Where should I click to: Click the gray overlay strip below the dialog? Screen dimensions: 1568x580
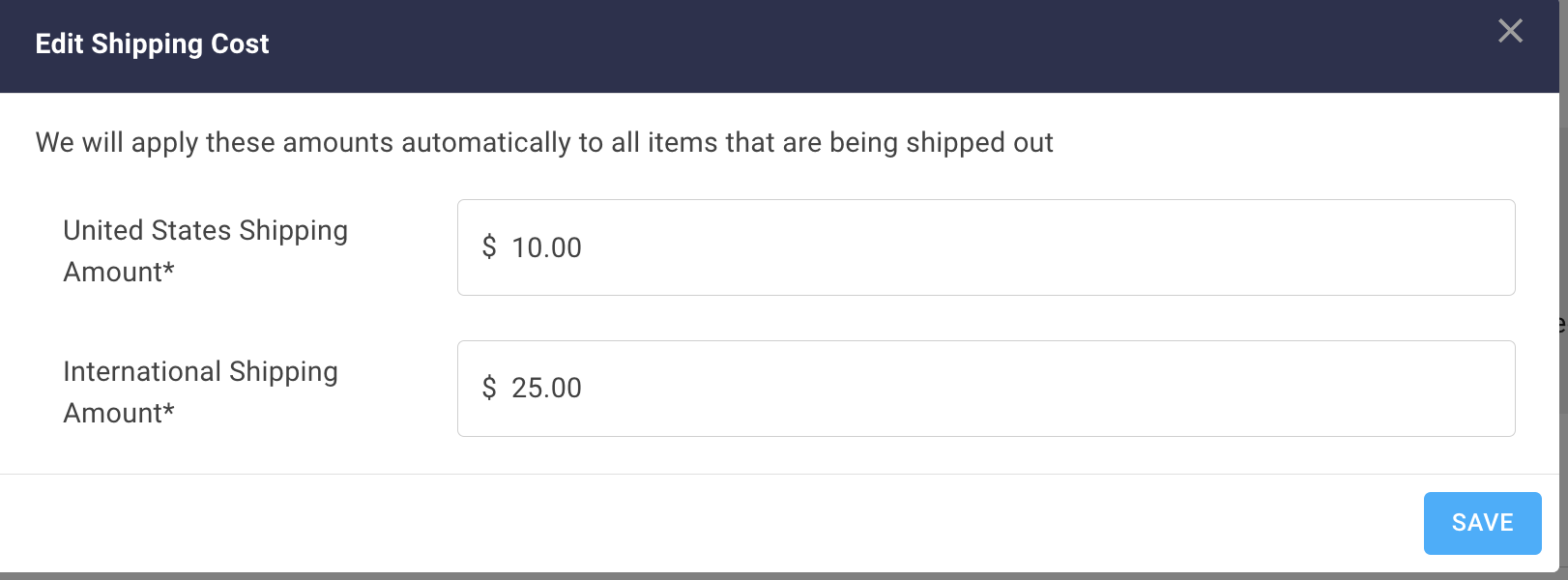coord(773,576)
